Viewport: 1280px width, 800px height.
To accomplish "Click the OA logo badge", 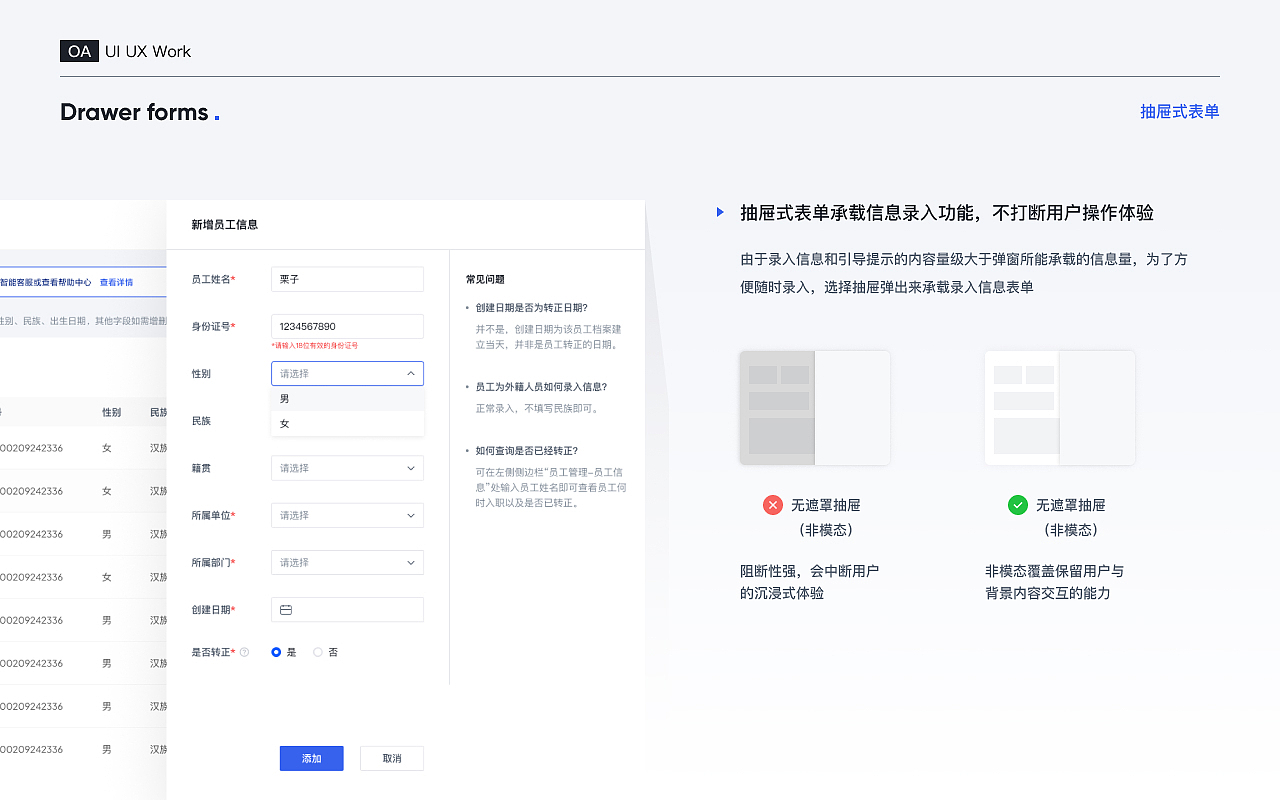I will (x=80, y=51).
